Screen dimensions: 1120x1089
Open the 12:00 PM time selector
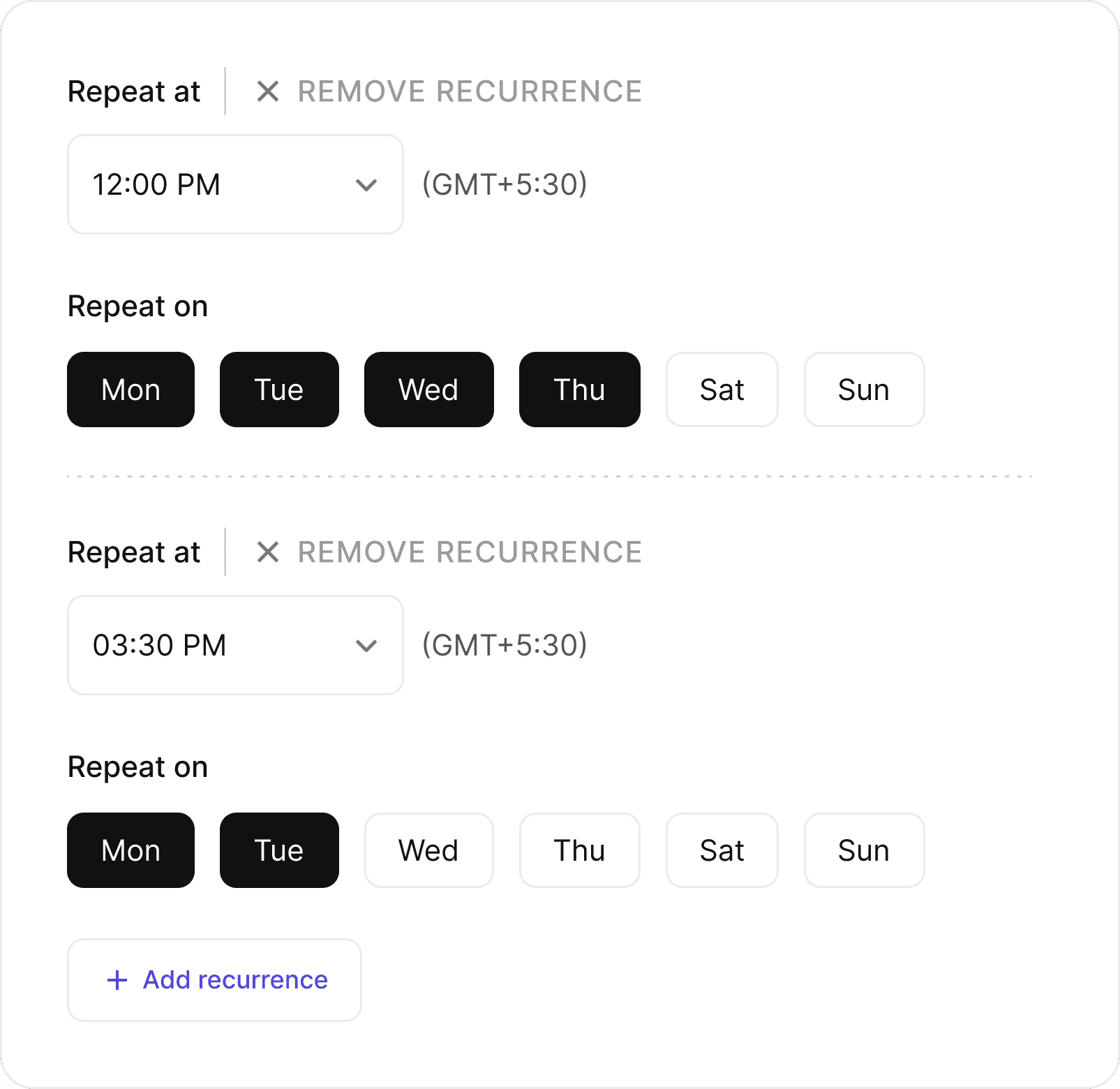pyautogui.click(x=209, y=184)
